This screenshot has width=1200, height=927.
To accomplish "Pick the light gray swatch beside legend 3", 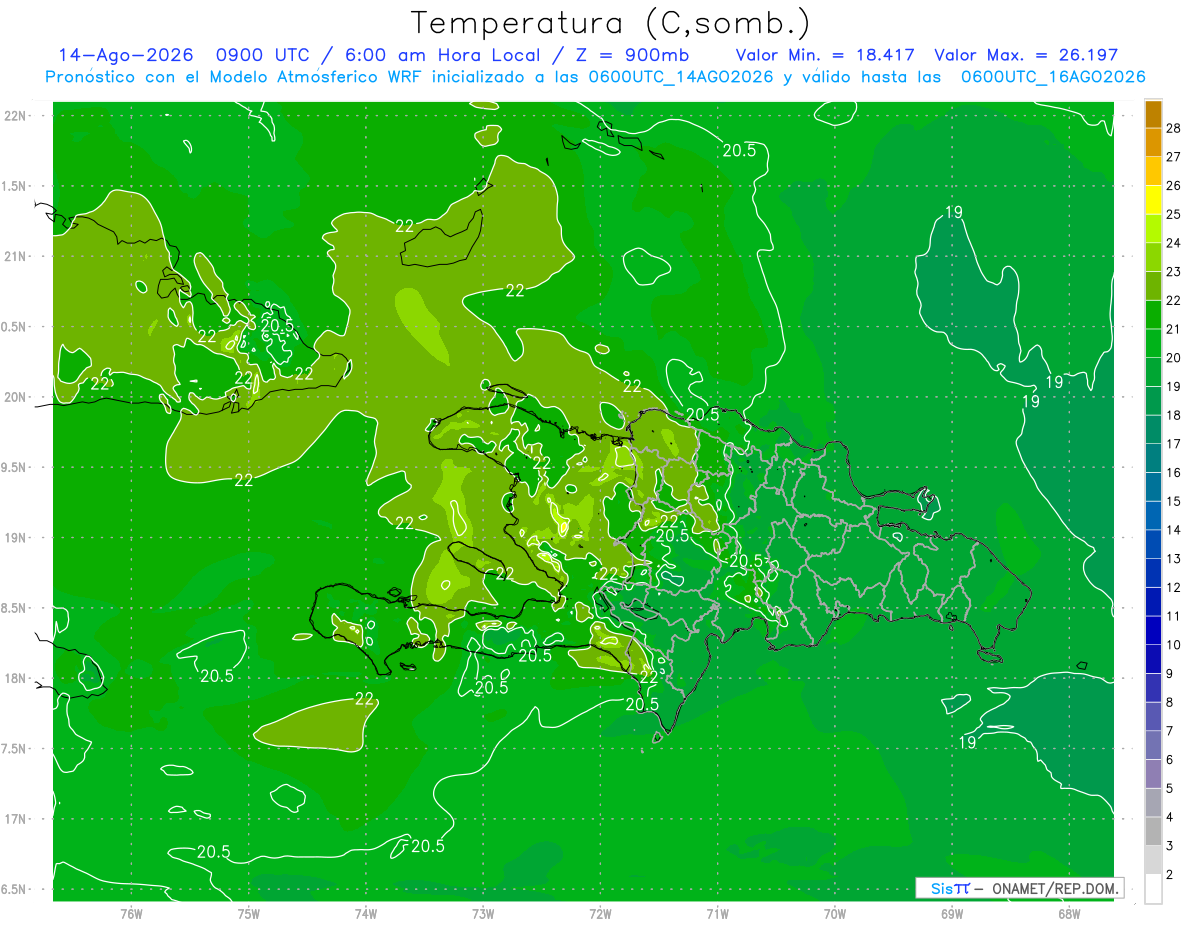I will 1153,860.
